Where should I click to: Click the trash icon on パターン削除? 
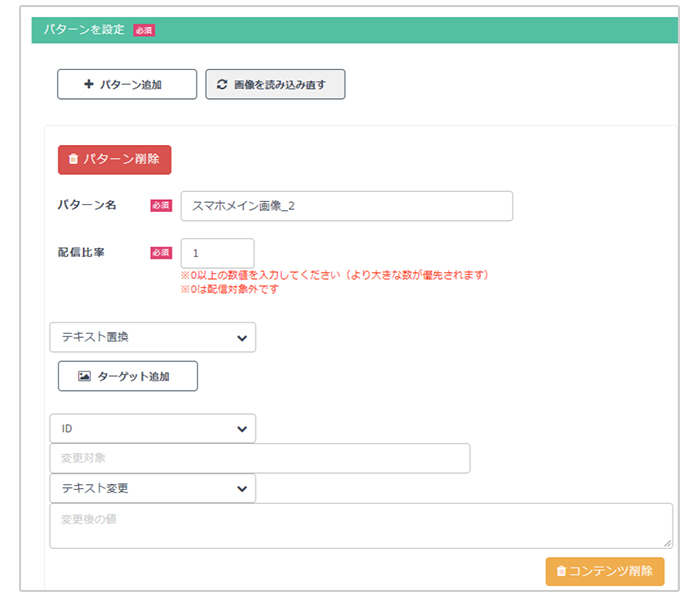(x=73, y=158)
